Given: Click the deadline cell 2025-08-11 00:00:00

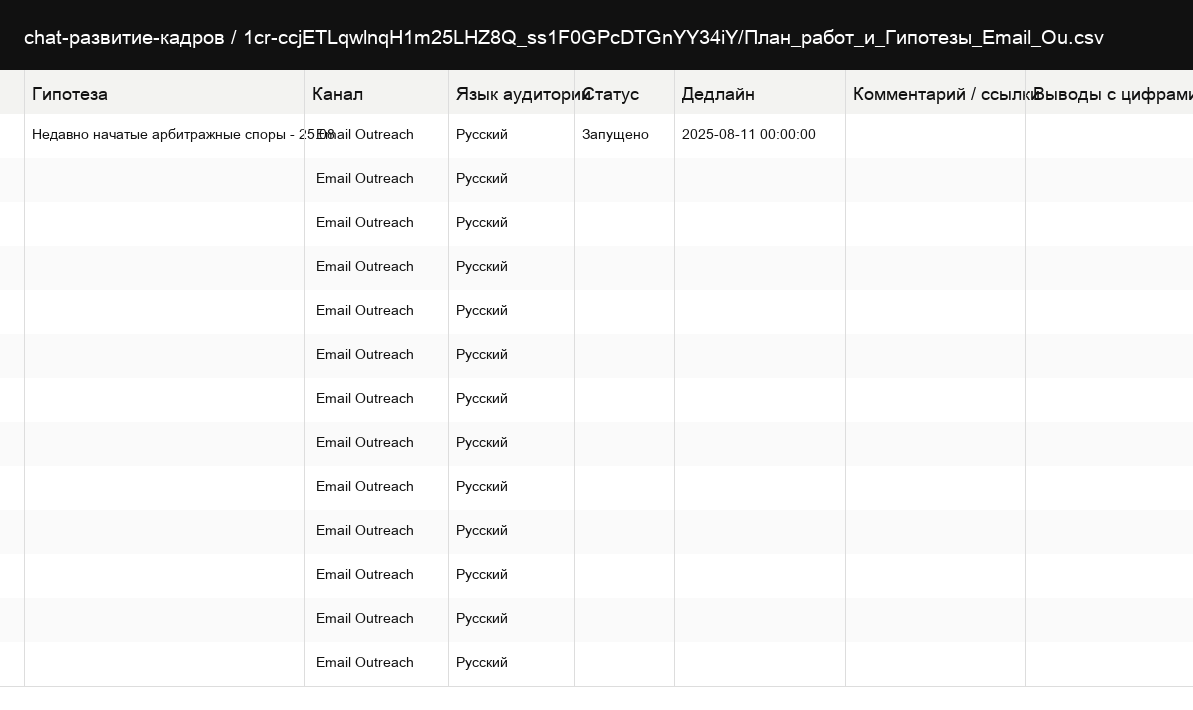Looking at the screenshot, I should 760,135.
